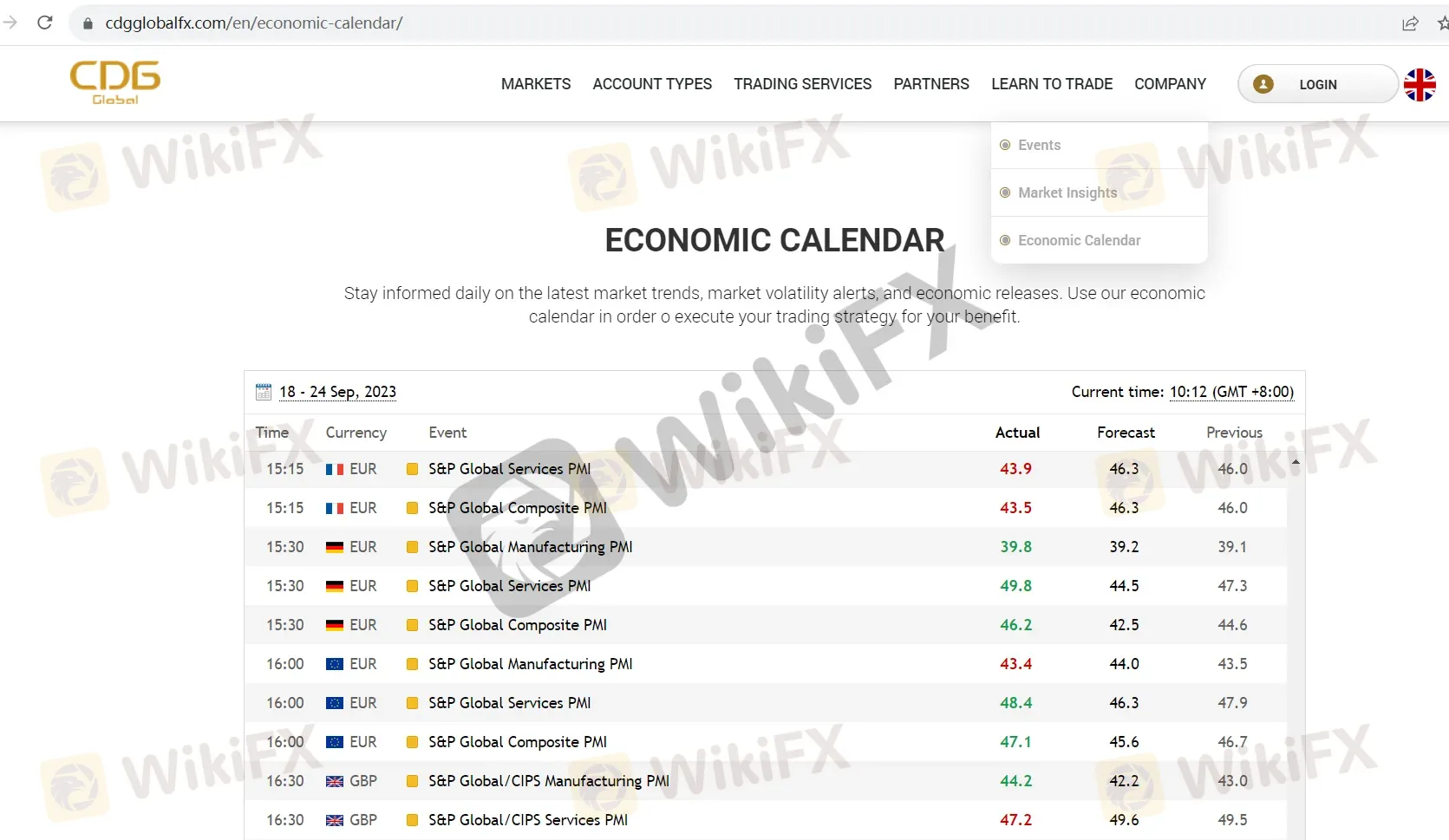Click the UK flag in CIPS Services PMI row
Viewport: 1449px width, 840px height.
(335, 820)
